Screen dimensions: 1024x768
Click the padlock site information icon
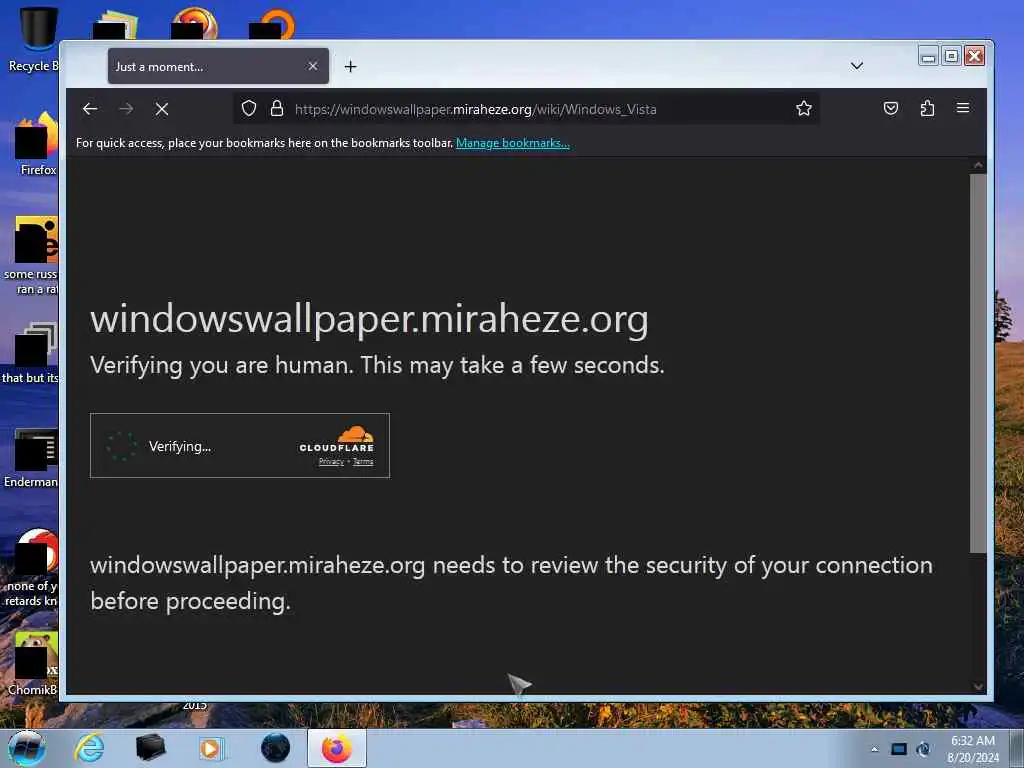click(x=277, y=108)
